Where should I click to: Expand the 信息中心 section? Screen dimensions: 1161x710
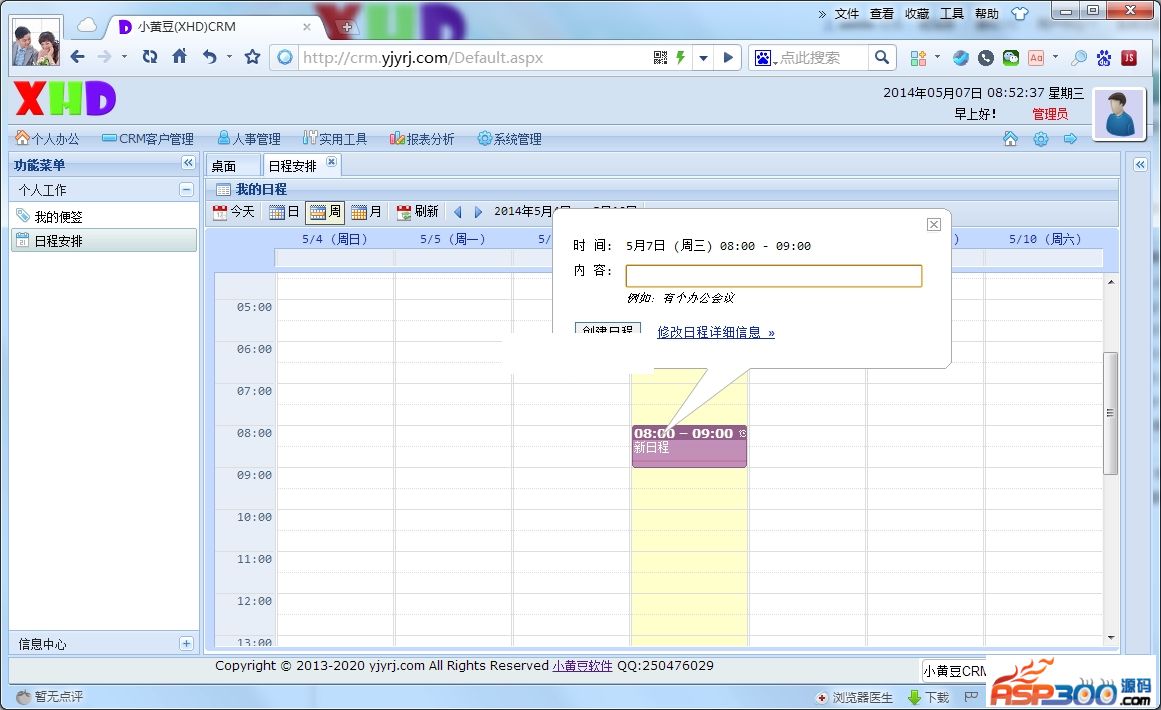coord(186,644)
